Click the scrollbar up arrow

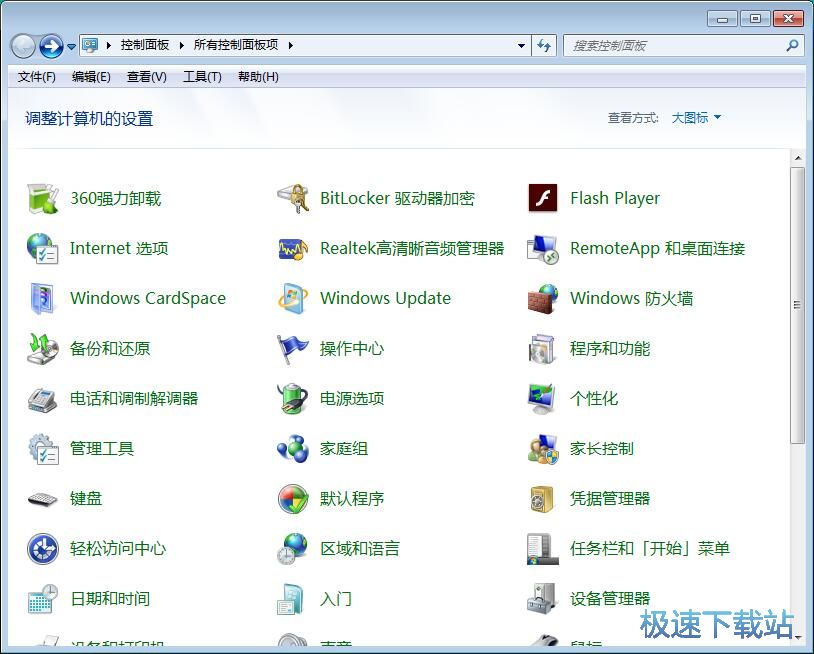tap(797, 158)
